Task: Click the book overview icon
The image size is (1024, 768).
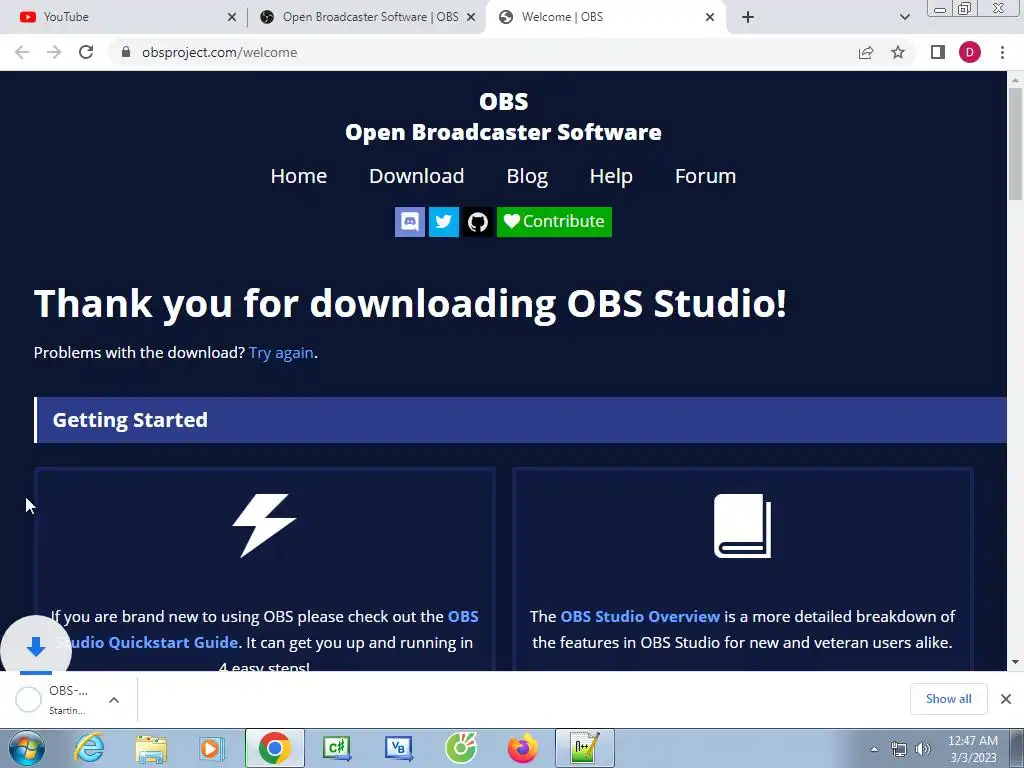Action: pos(743,526)
